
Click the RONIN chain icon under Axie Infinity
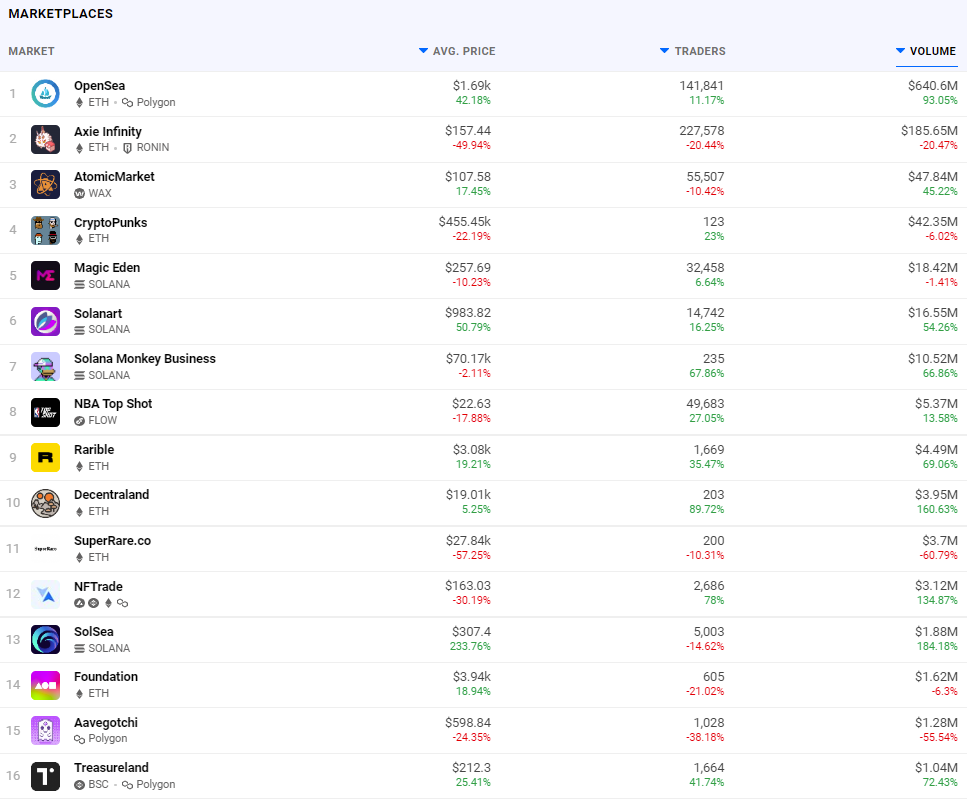pos(128,148)
